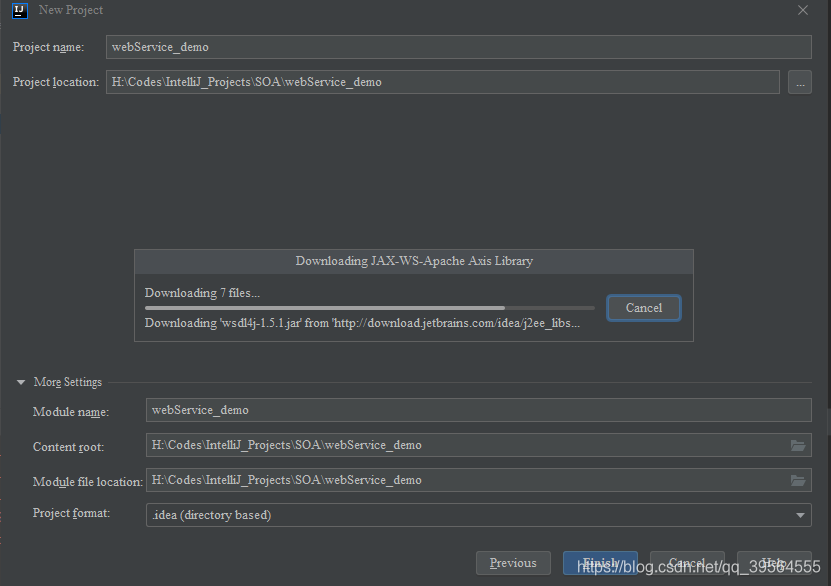Viewport: 831px width, 586px height.
Task: Click the "..." browse button for Project location
Action: tap(799, 82)
